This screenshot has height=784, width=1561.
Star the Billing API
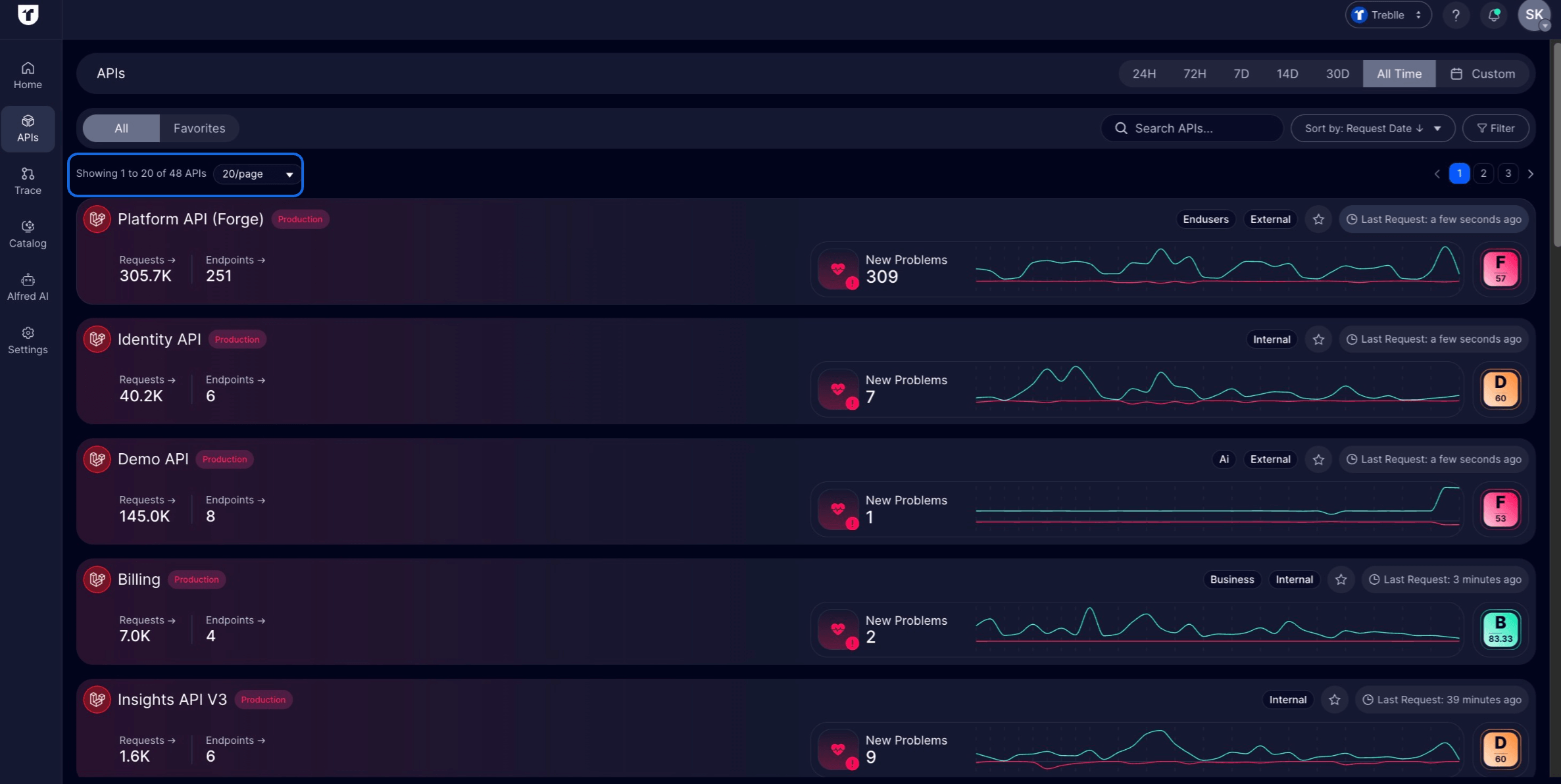tap(1341, 579)
